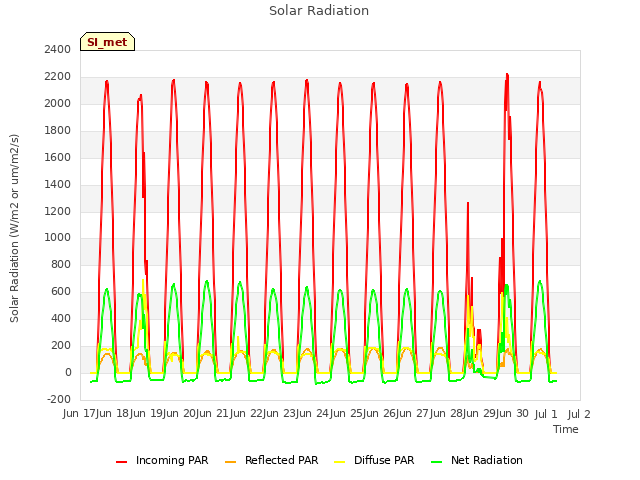Click the 29Jun x-axis tick label

(497, 414)
